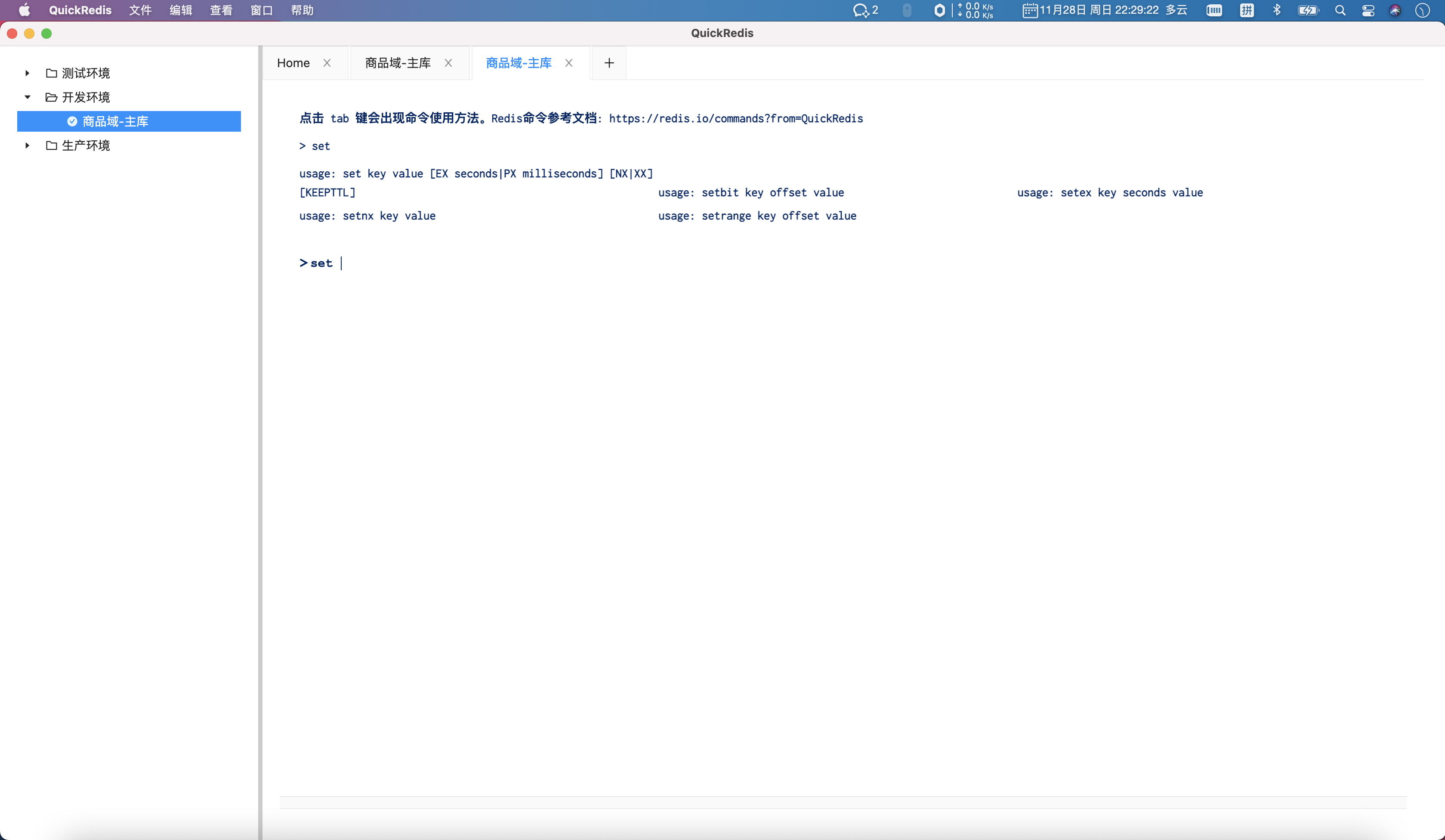Open the Spotlight search icon in menu bar

point(1340,10)
